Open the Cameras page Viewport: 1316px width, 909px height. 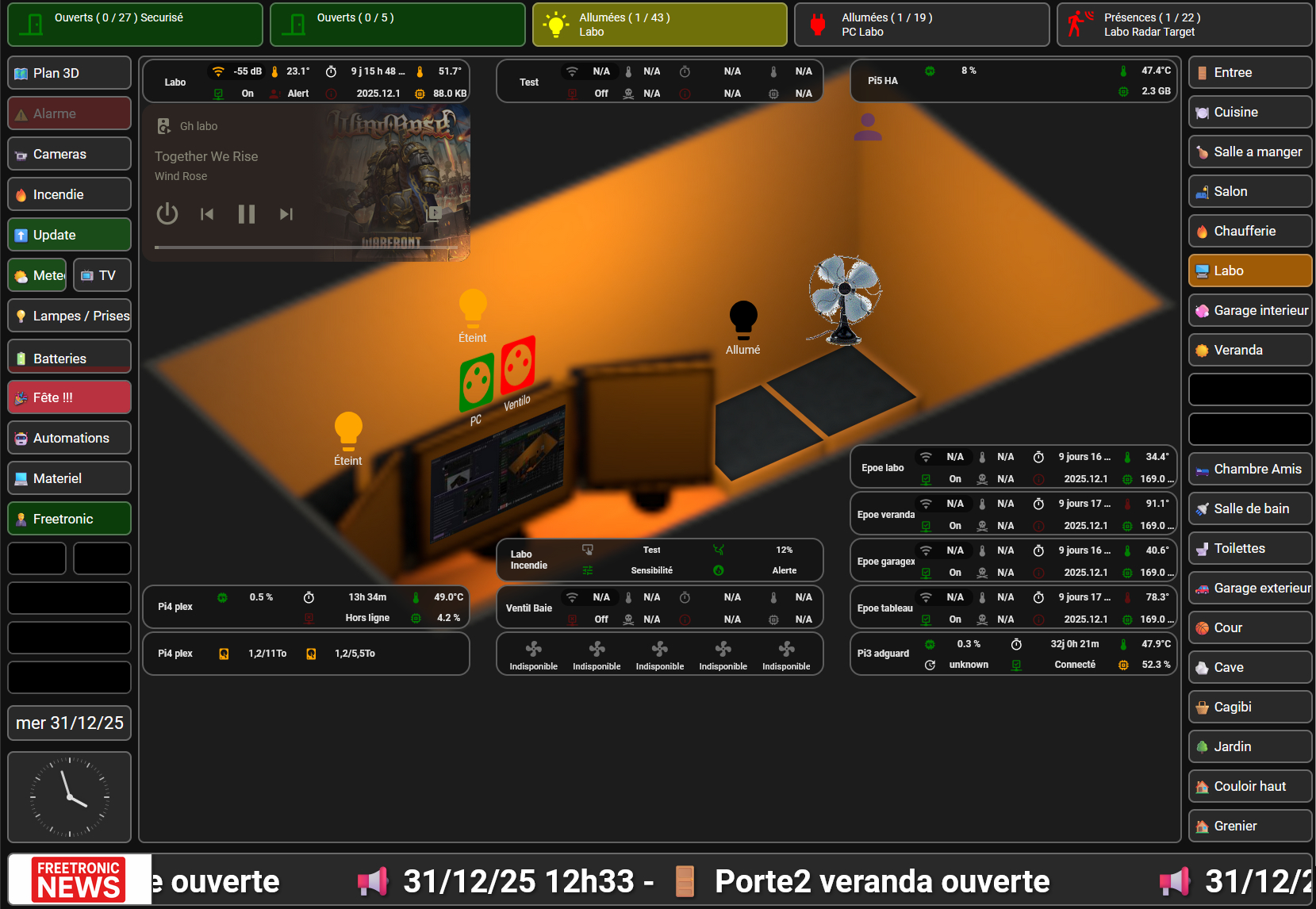69,154
